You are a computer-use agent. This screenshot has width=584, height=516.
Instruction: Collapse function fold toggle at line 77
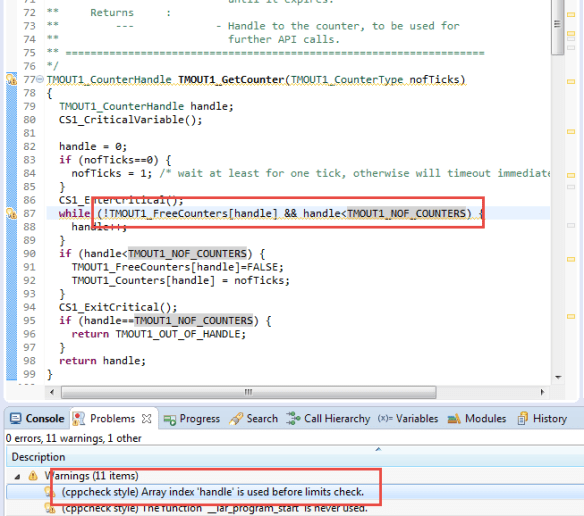(x=40, y=79)
